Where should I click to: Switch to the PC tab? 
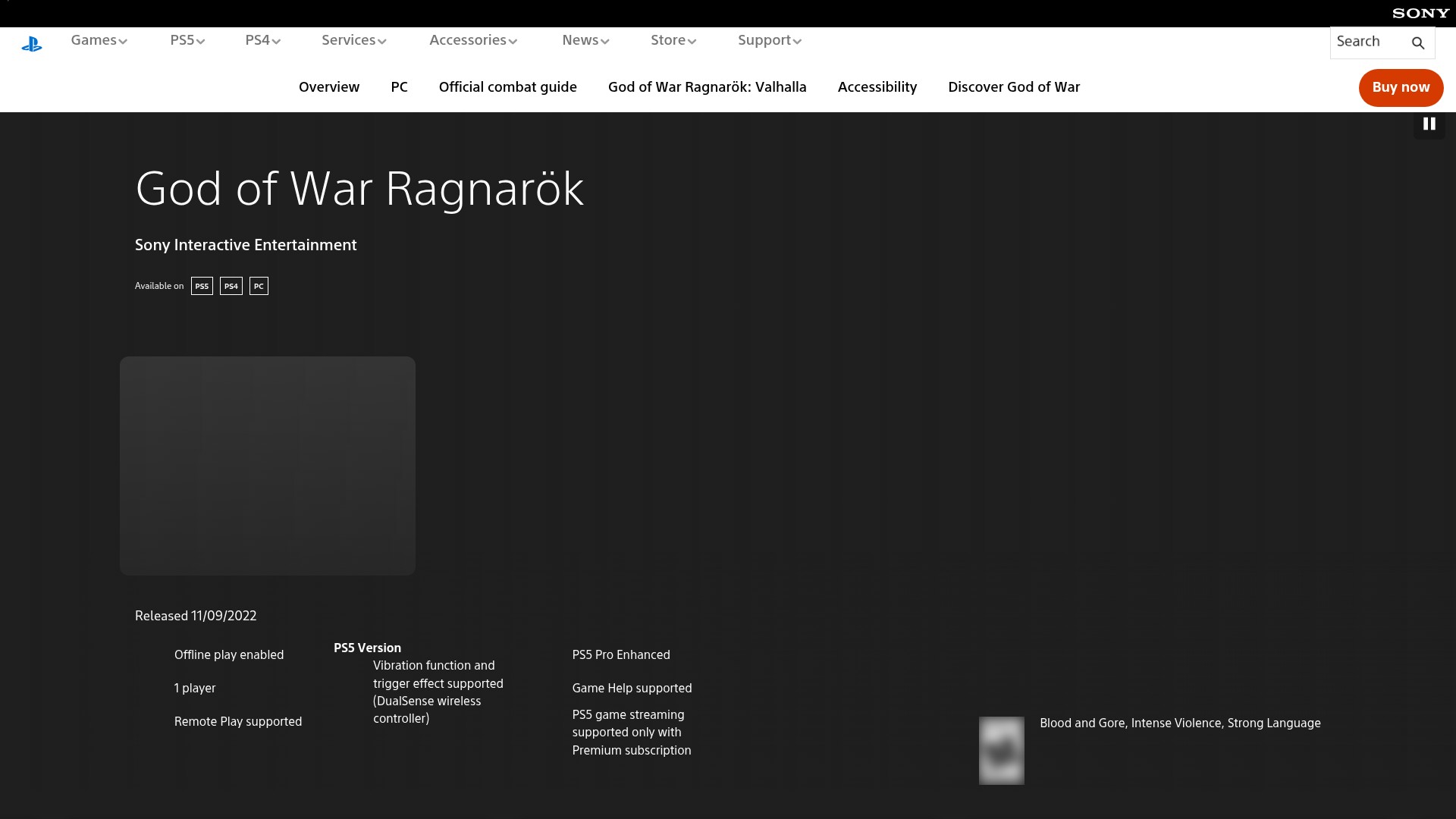(x=399, y=87)
